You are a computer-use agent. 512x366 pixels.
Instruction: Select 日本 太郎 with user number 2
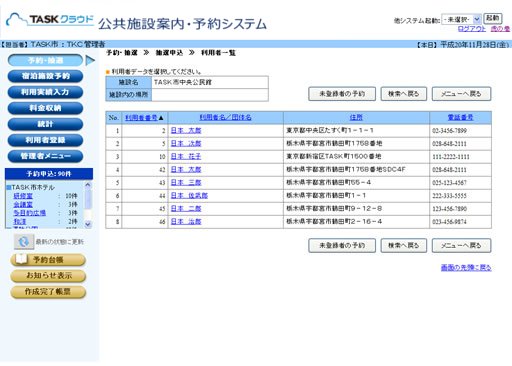point(186,130)
